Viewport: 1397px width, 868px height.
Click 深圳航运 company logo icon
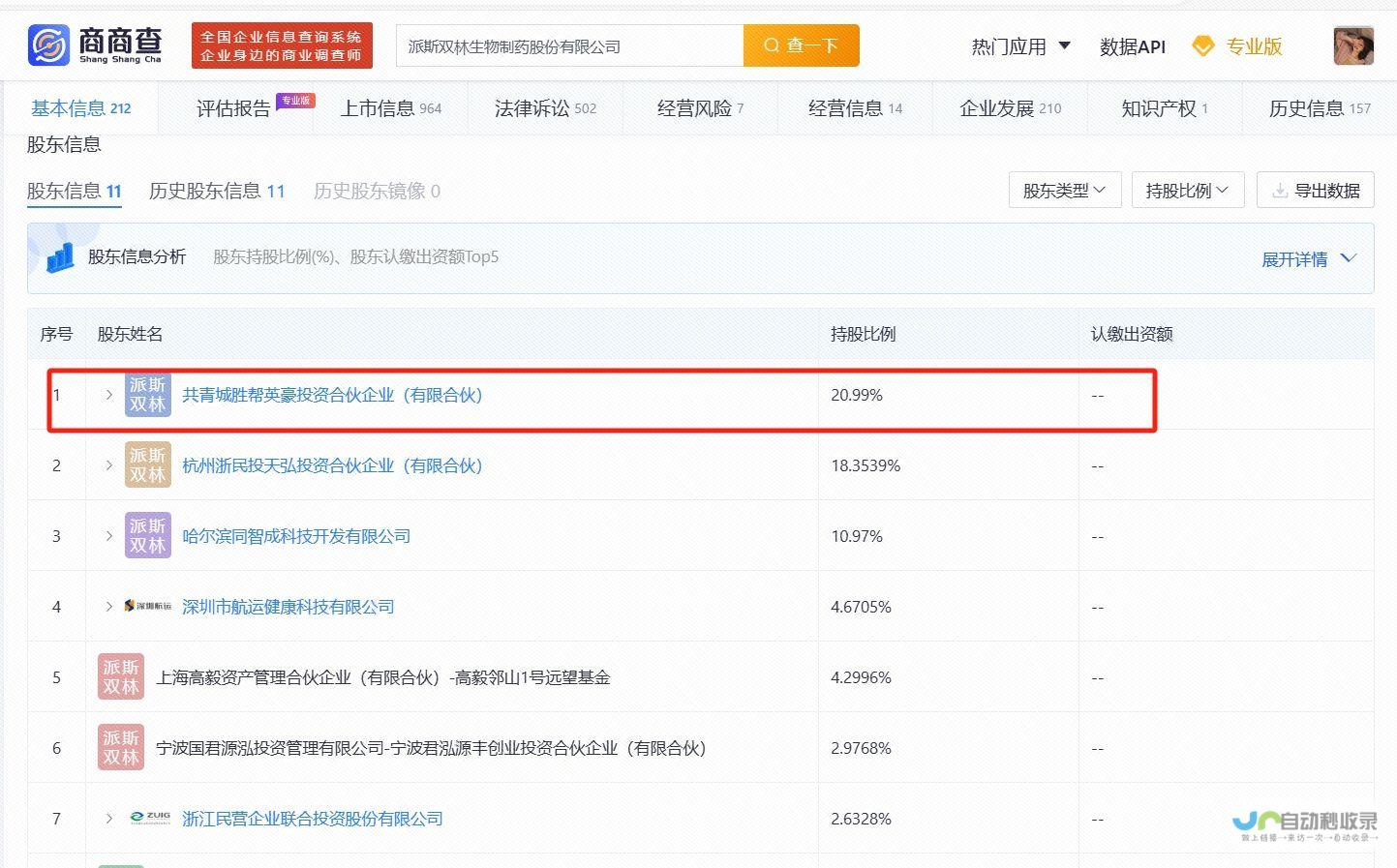(148, 606)
